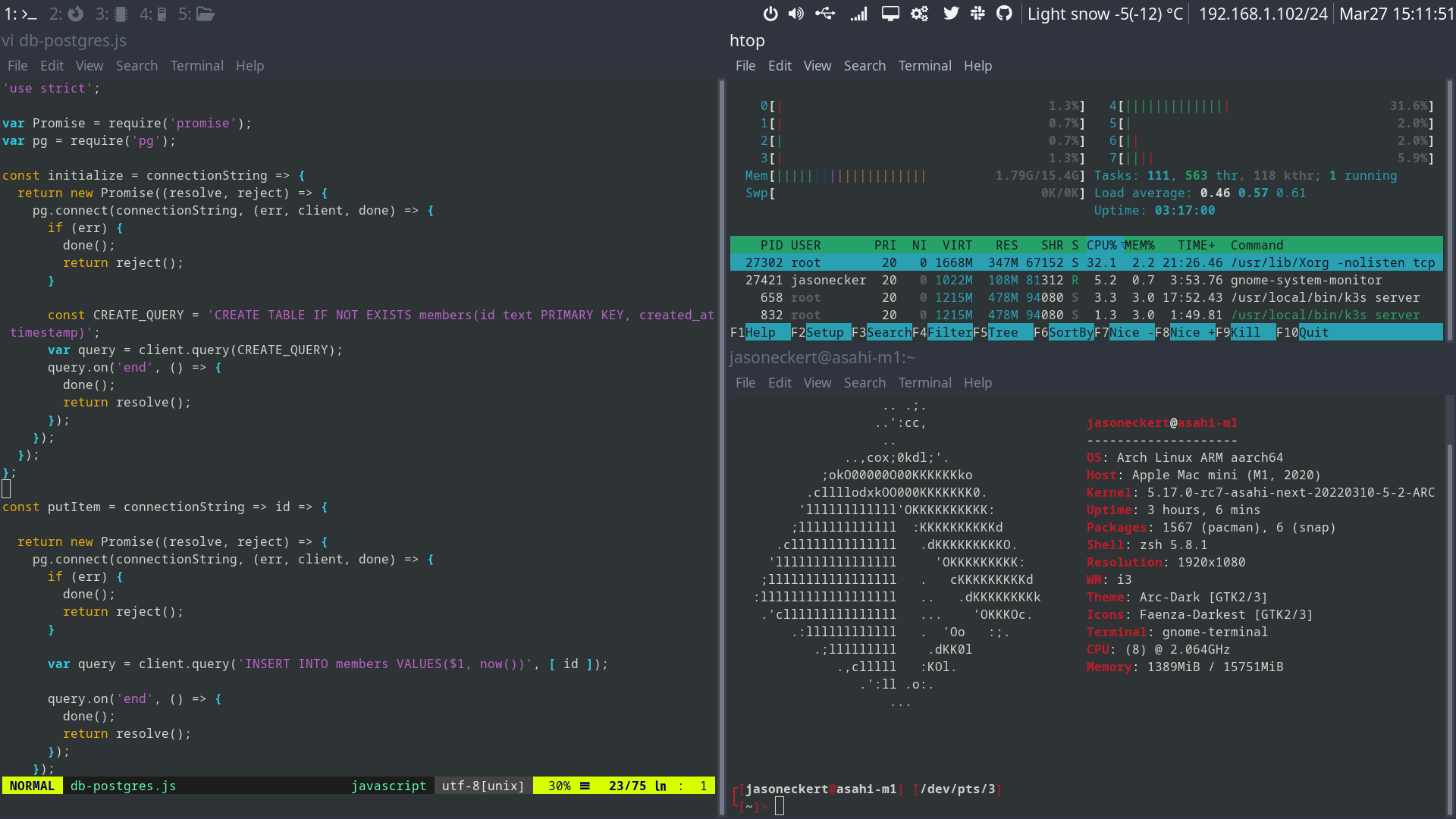1456x819 pixels.
Task: Click the power icon in the top bar
Action: pos(770,13)
